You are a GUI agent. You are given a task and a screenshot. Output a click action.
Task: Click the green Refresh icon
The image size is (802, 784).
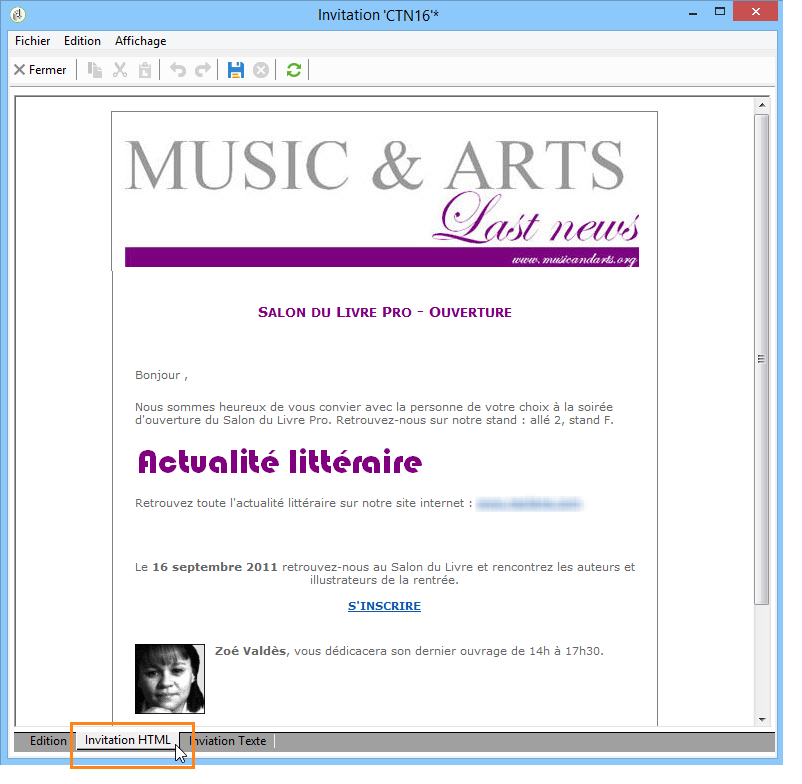pyautogui.click(x=294, y=70)
